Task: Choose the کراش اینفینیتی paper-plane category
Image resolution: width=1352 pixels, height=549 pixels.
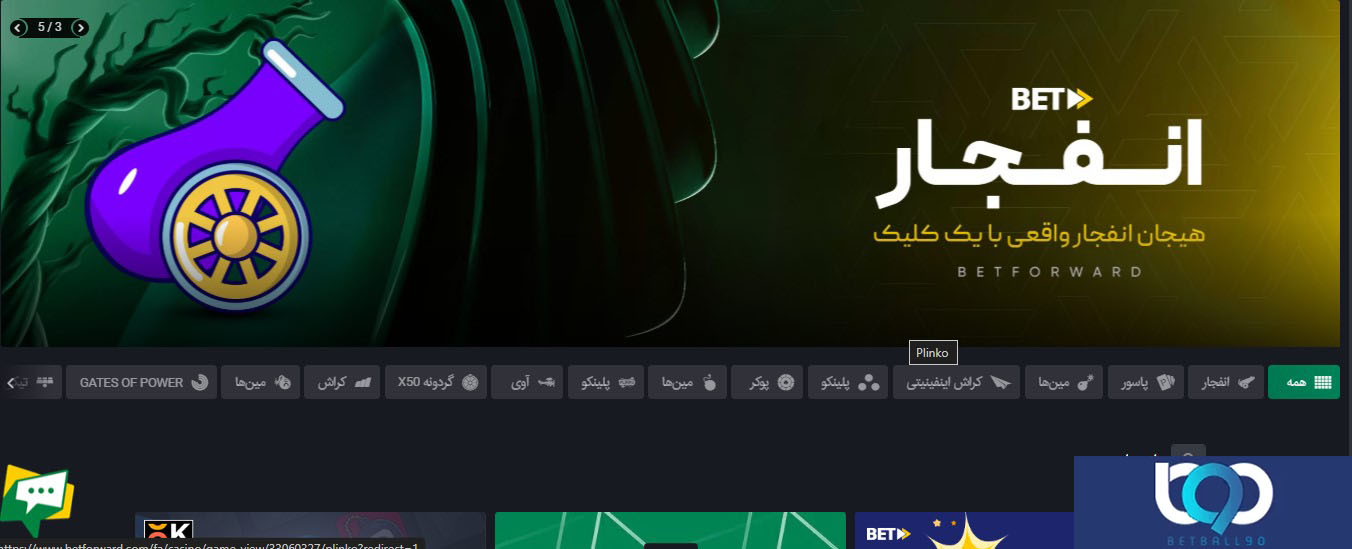Action: coord(956,382)
